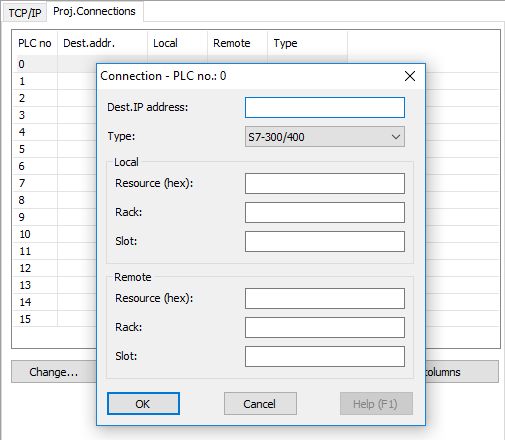505x440 pixels.
Task: Click the Help (F1) button
Action: [376, 404]
